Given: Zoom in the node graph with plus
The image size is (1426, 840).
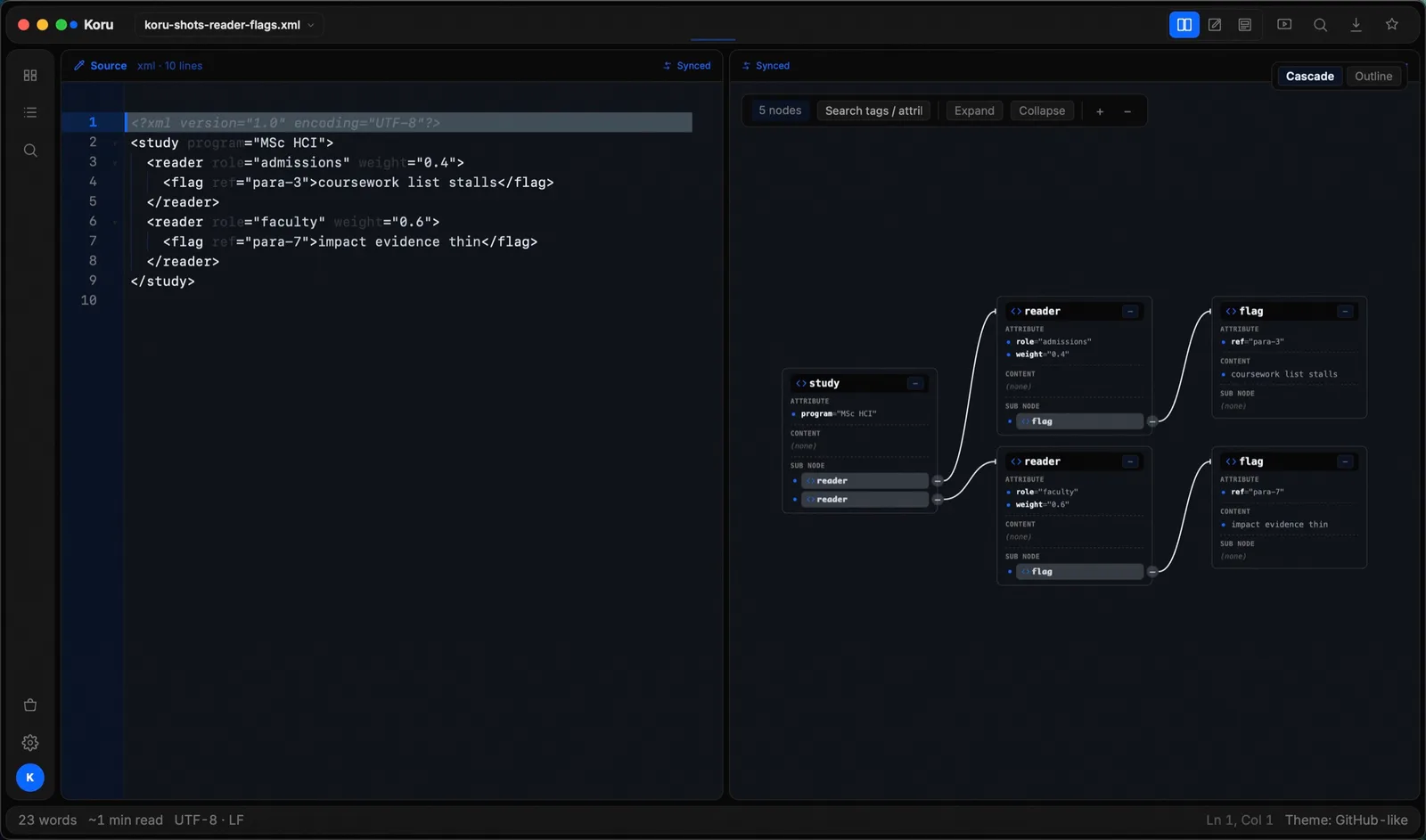Looking at the screenshot, I should pos(1100,111).
